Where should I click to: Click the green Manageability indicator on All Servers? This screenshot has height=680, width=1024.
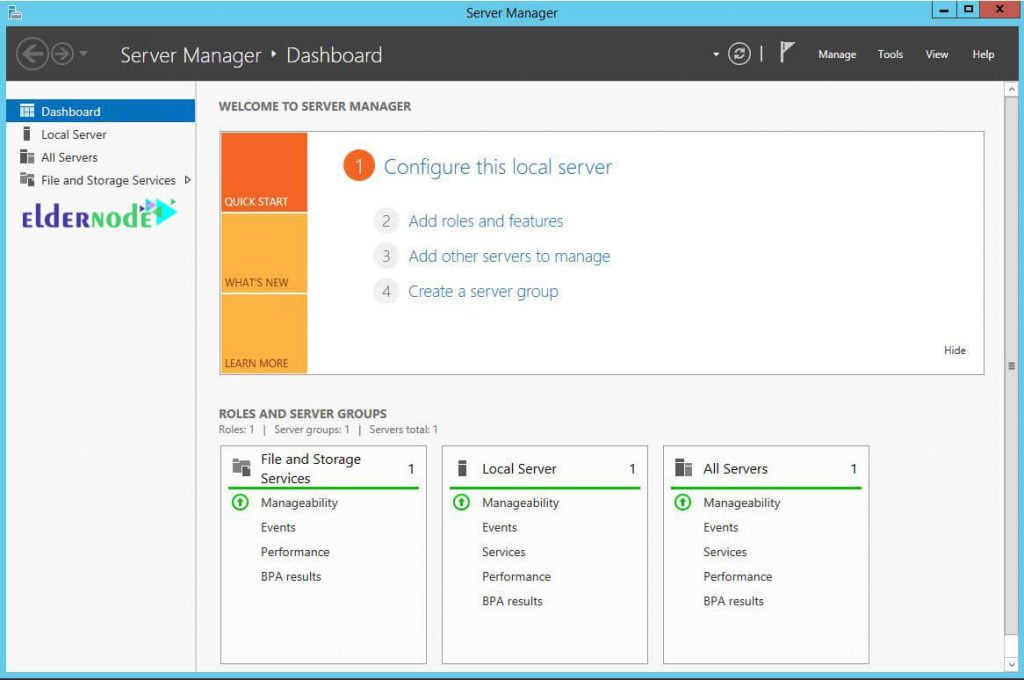[684, 502]
